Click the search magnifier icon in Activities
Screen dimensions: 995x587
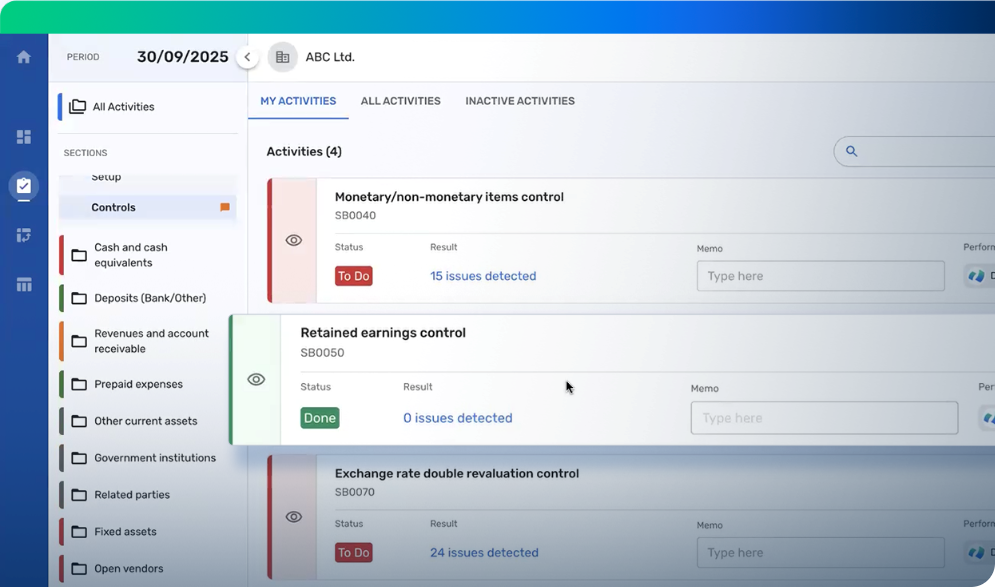click(852, 151)
